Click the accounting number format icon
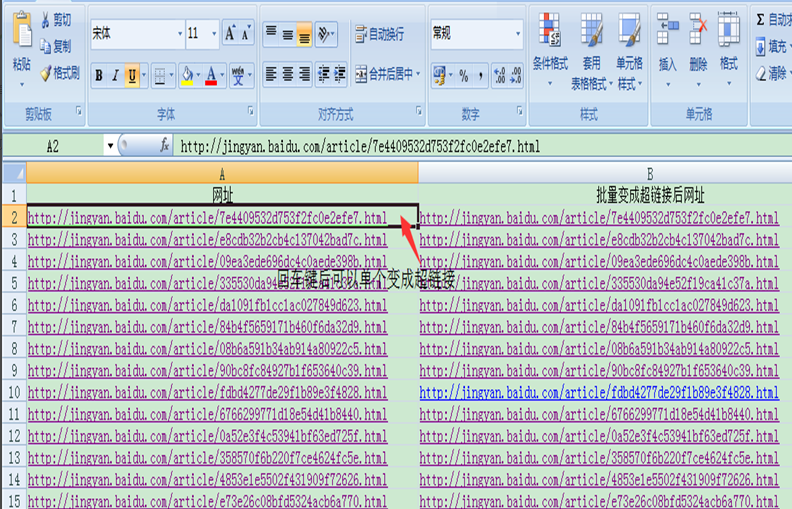 439,76
